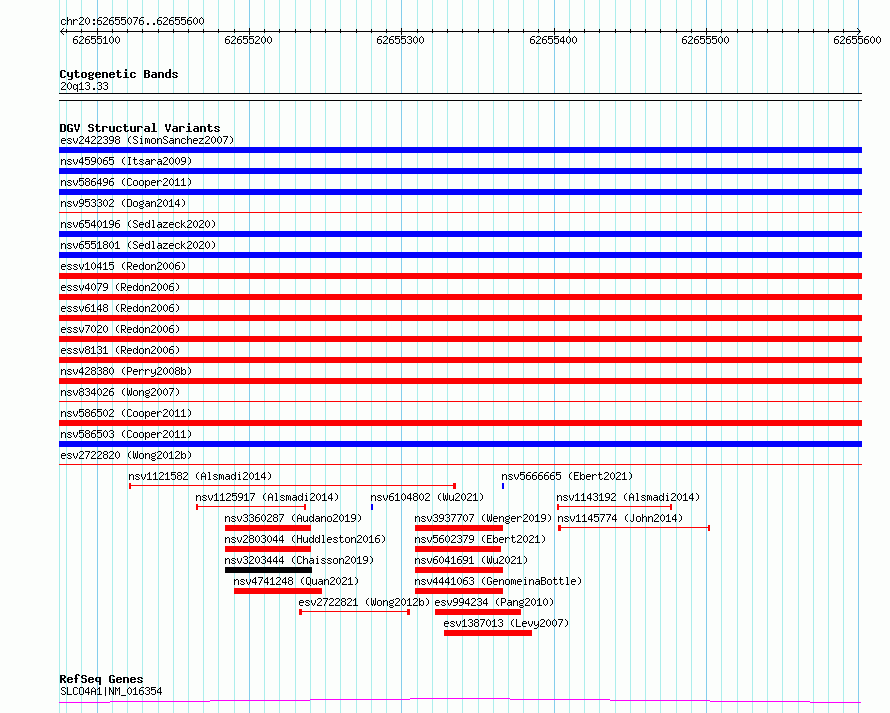Click the magenta SLCO4A1 gene line
Screen dimensions: 890x713
point(460,701)
